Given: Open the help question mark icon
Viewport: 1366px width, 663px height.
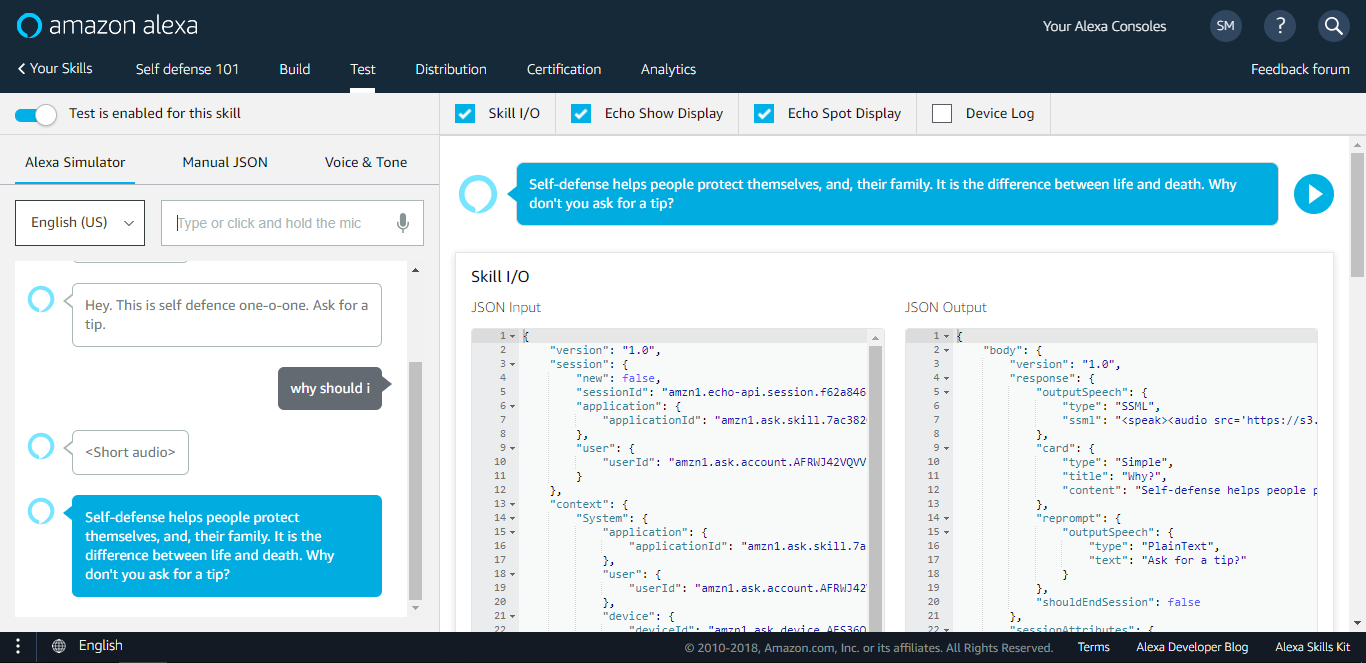Looking at the screenshot, I should pyautogui.click(x=1280, y=26).
